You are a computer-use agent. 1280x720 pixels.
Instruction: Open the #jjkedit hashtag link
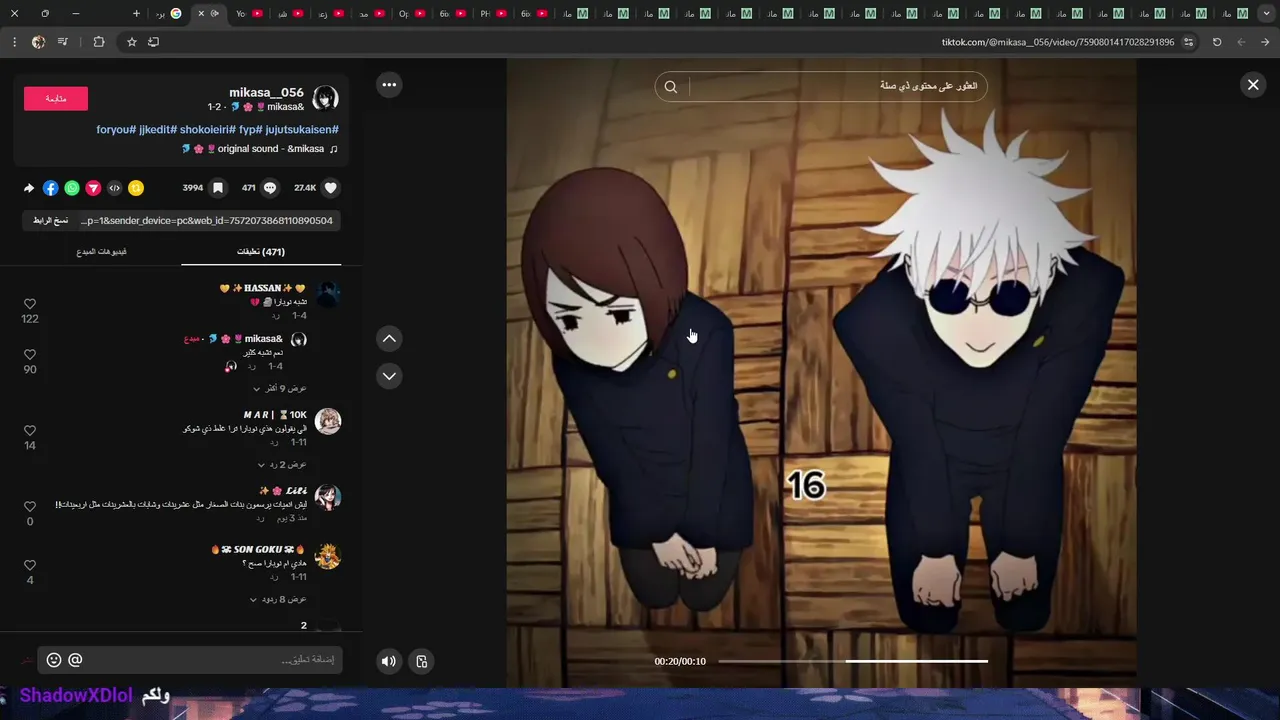coord(158,130)
